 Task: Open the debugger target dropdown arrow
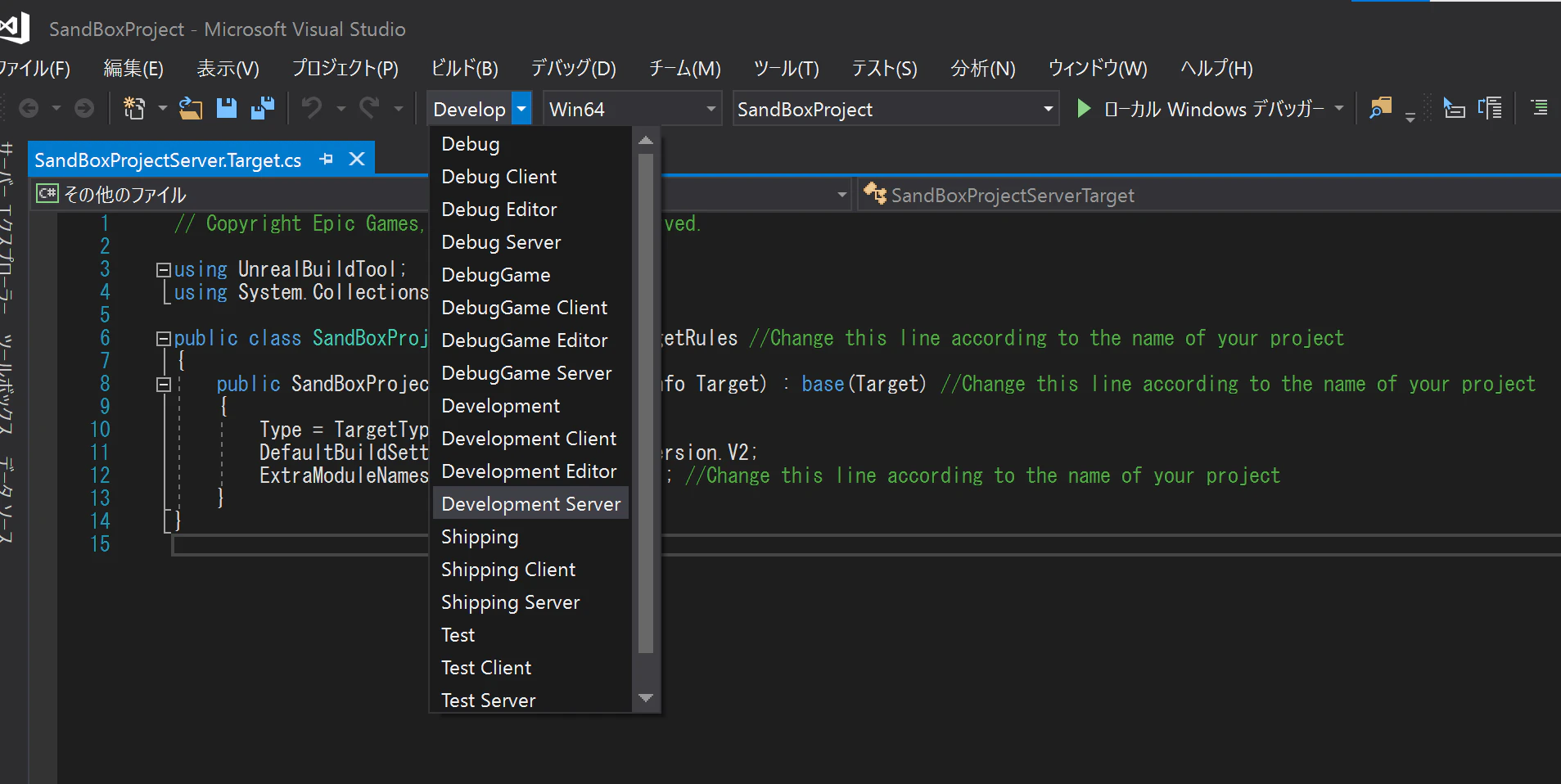tap(1339, 108)
